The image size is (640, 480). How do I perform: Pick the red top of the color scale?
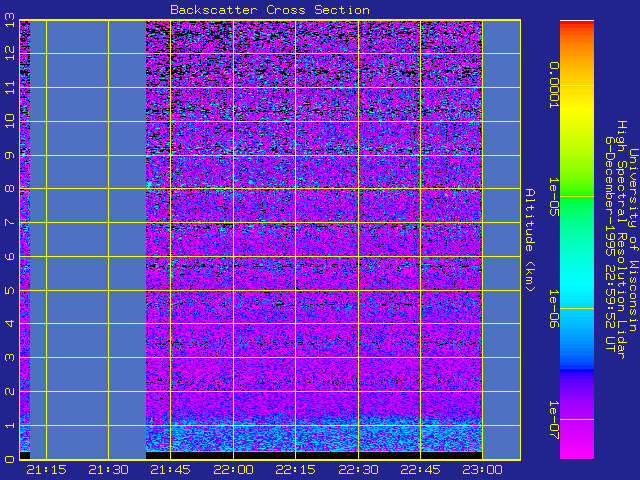(577, 24)
